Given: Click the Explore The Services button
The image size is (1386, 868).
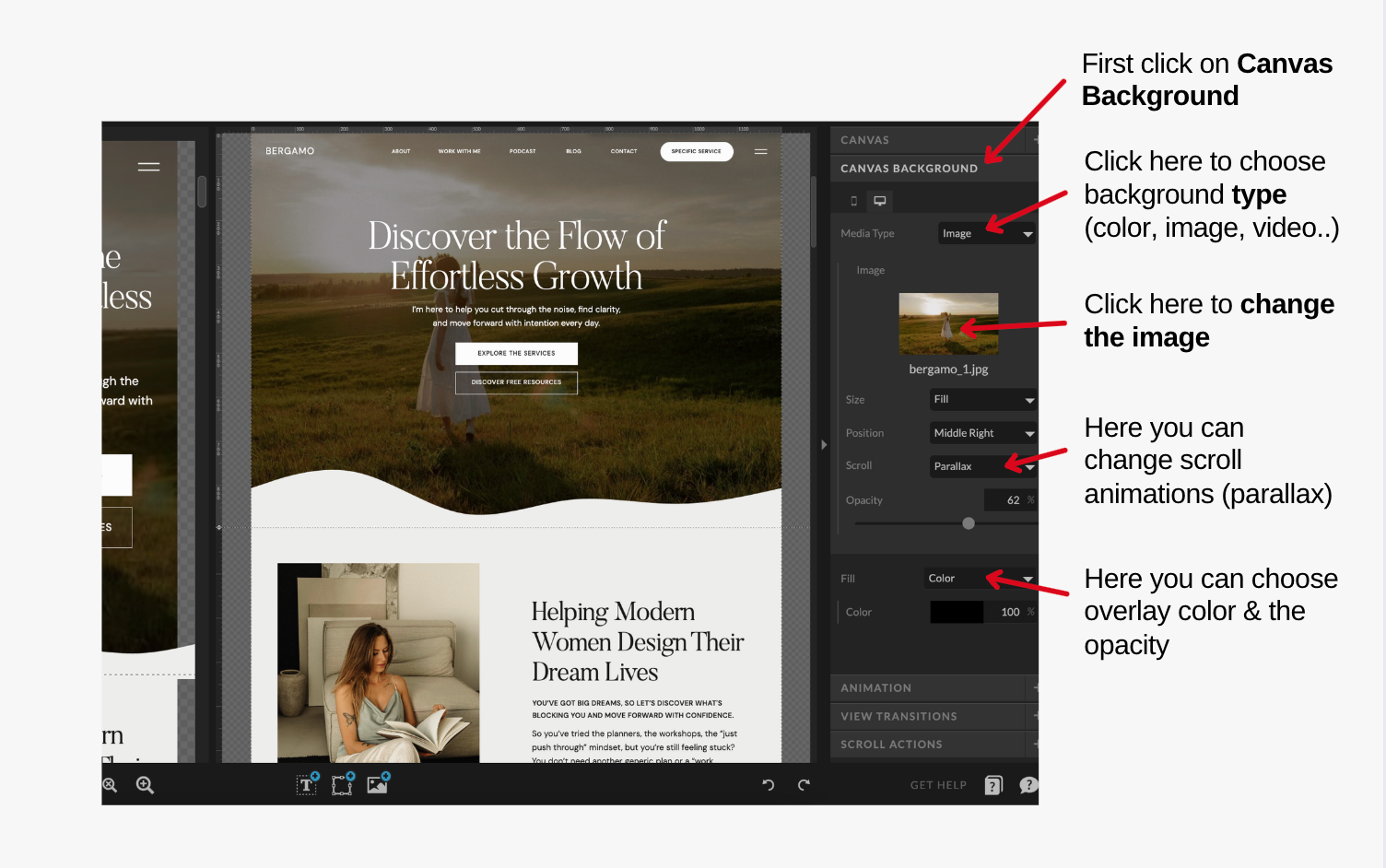Looking at the screenshot, I should [x=516, y=353].
